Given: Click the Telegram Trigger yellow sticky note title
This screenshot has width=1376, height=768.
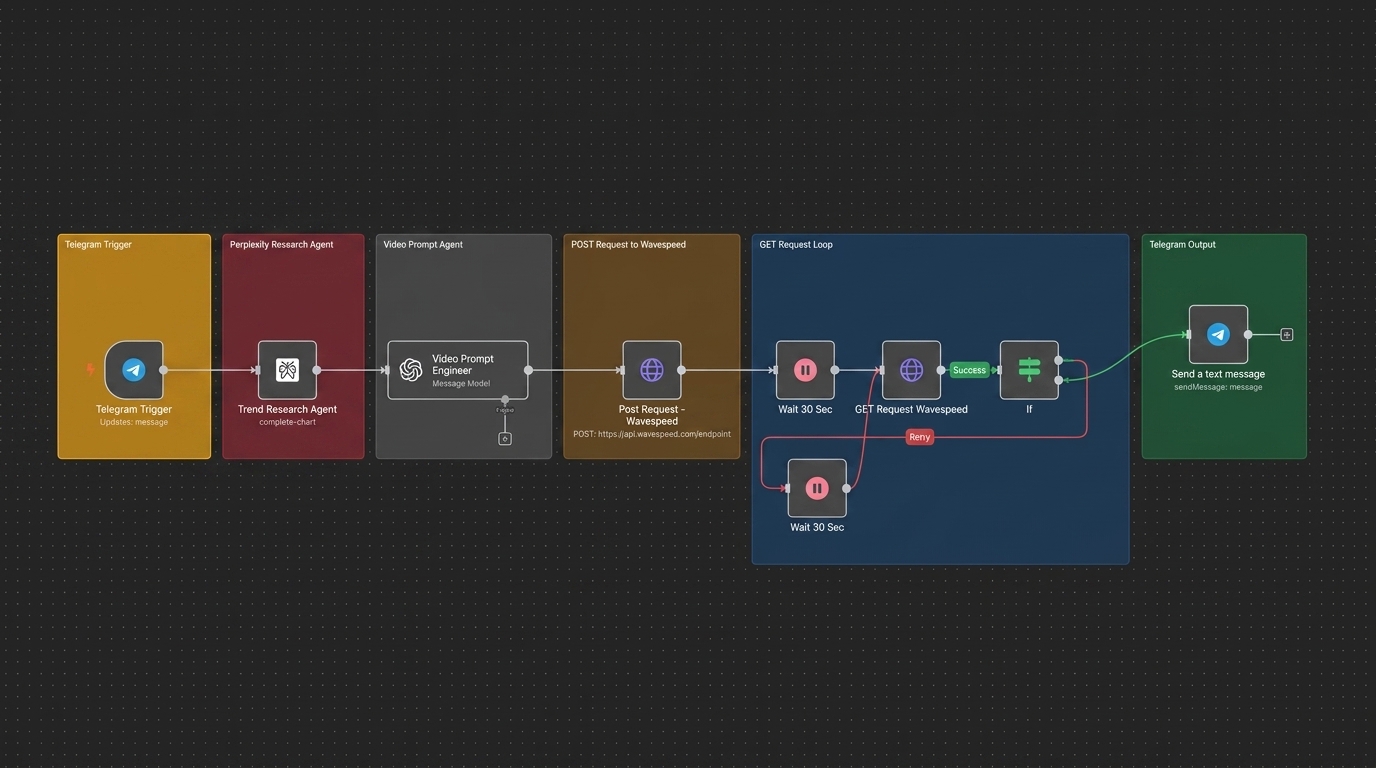Looking at the screenshot, I should point(98,244).
